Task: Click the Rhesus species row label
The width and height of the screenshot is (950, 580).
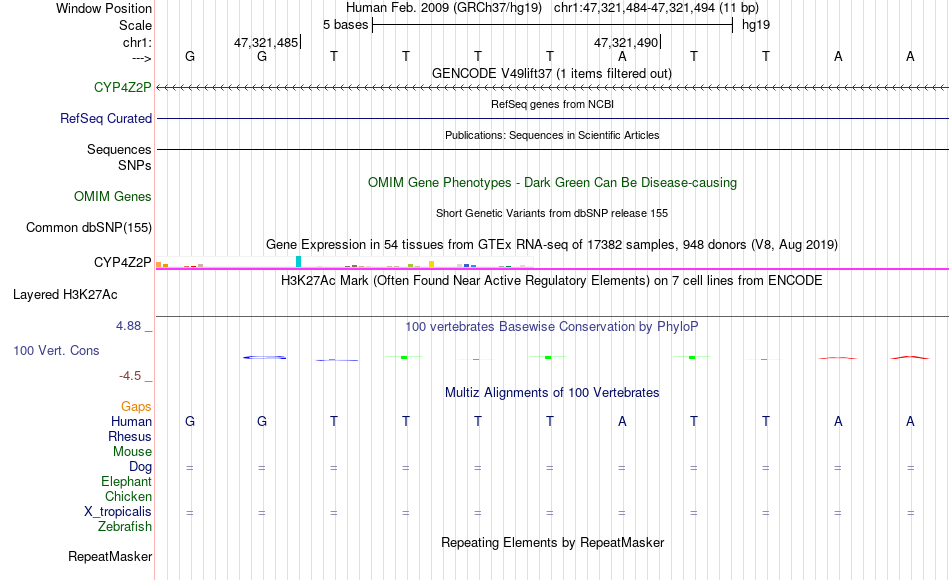Action: pos(130,436)
